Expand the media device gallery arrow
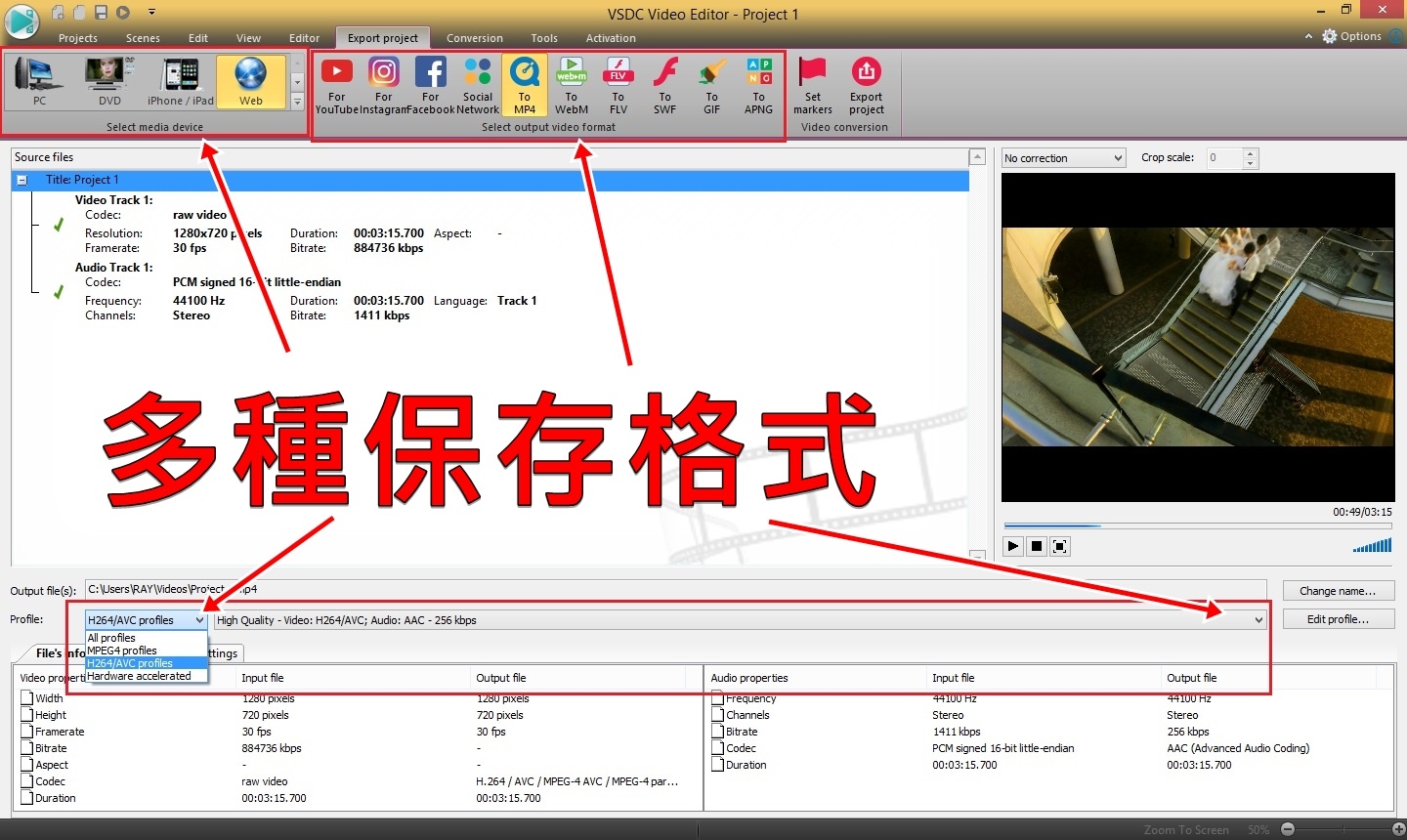The width and height of the screenshot is (1407, 840). click(298, 102)
